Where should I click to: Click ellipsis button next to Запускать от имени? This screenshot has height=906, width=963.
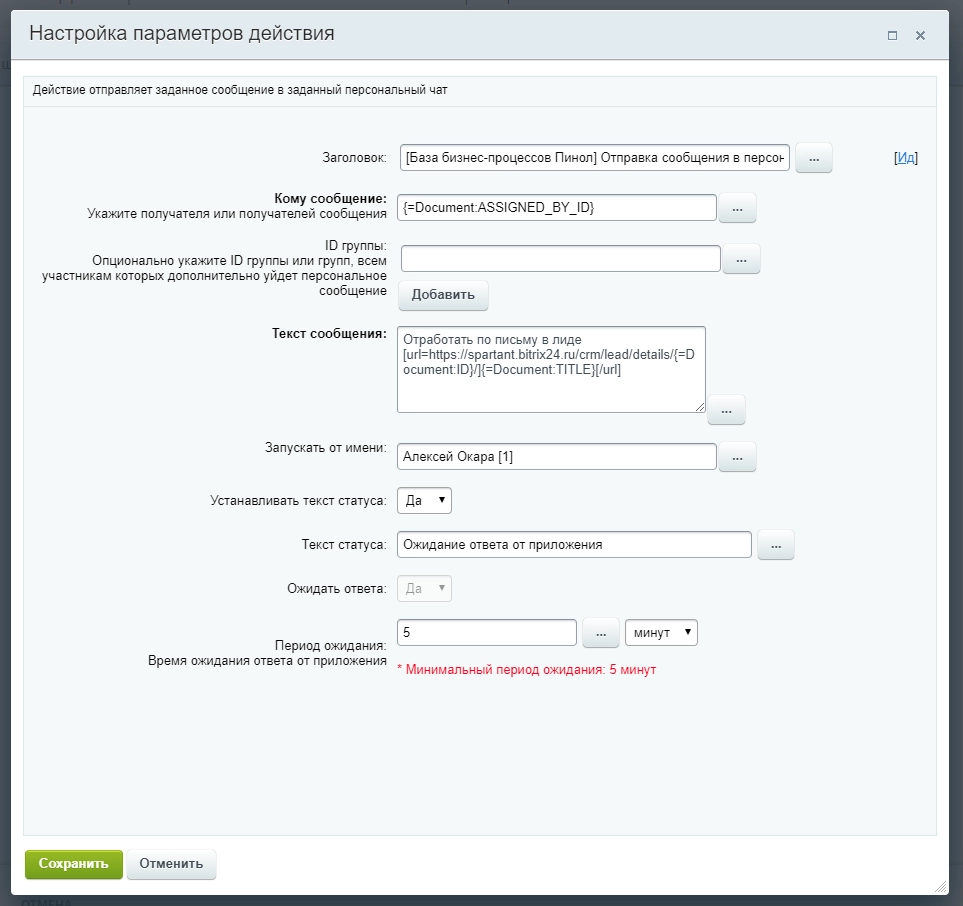(737, 457)
